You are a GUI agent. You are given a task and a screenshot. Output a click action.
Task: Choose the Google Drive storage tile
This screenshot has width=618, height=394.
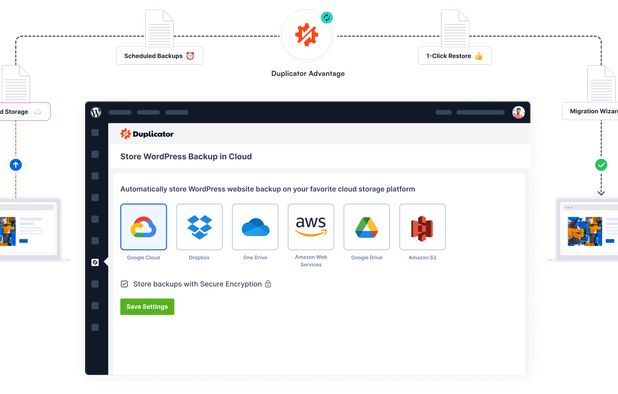(x=367, y=227)
